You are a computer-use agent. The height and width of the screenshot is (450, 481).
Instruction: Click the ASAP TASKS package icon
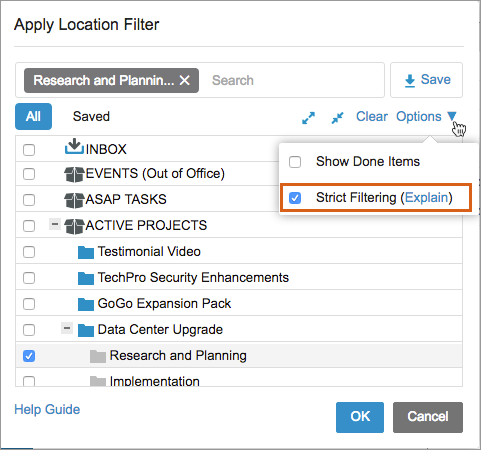point(74,200)
